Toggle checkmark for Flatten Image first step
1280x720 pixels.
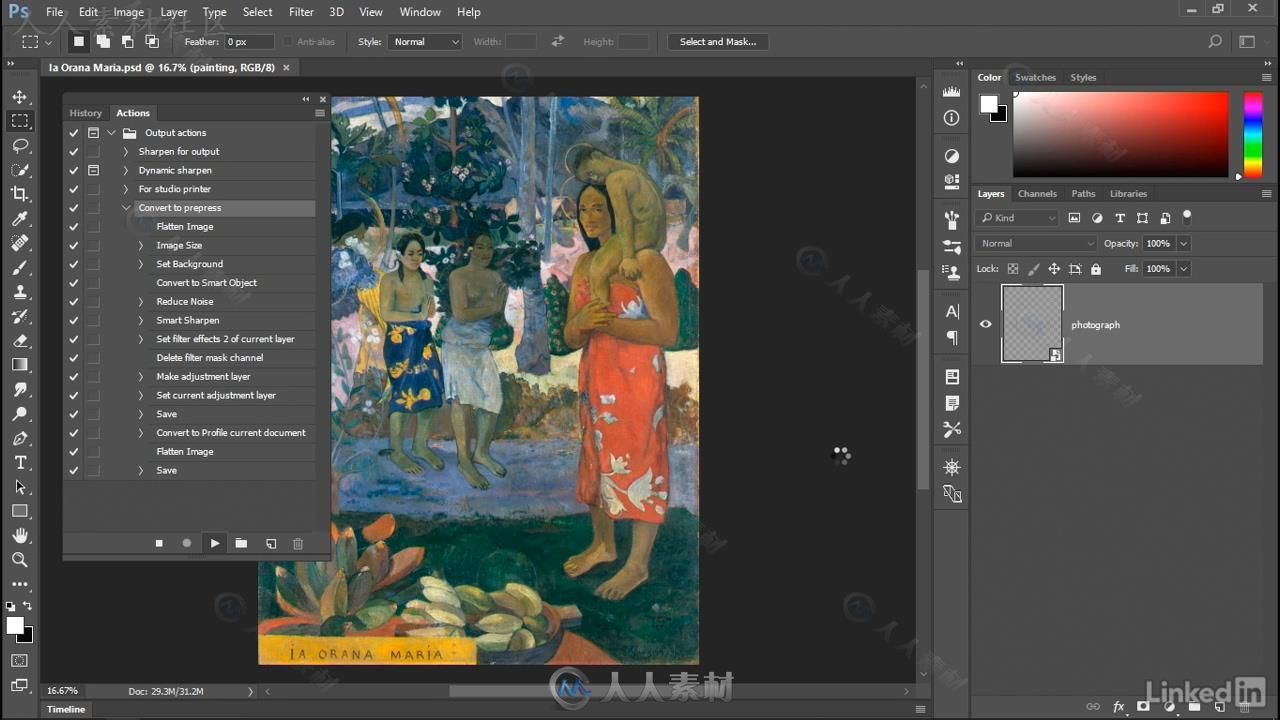tap(73, 227)
